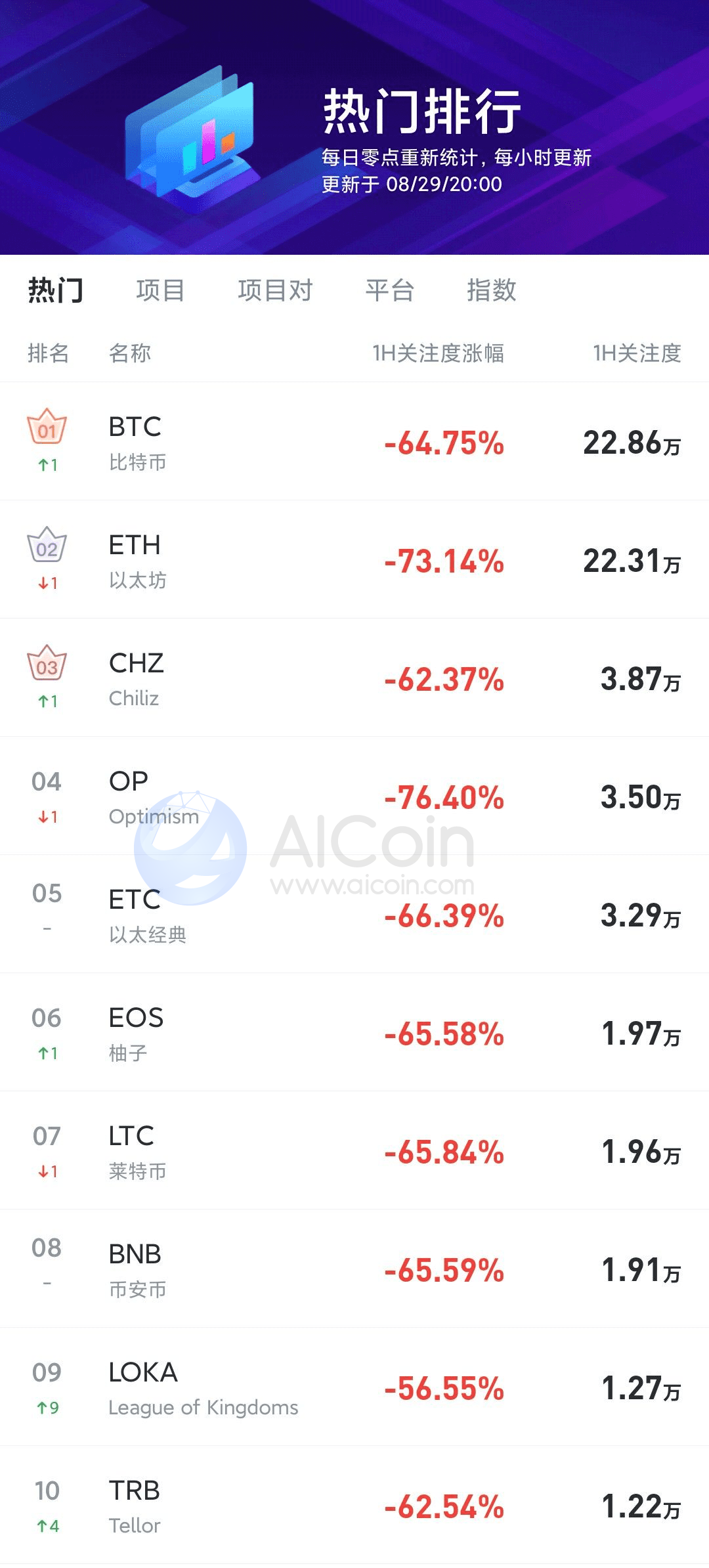Screen dimensions: 709x1568
Task: Tap the bronze 03 crown rank badge
Action: (47, 663)
